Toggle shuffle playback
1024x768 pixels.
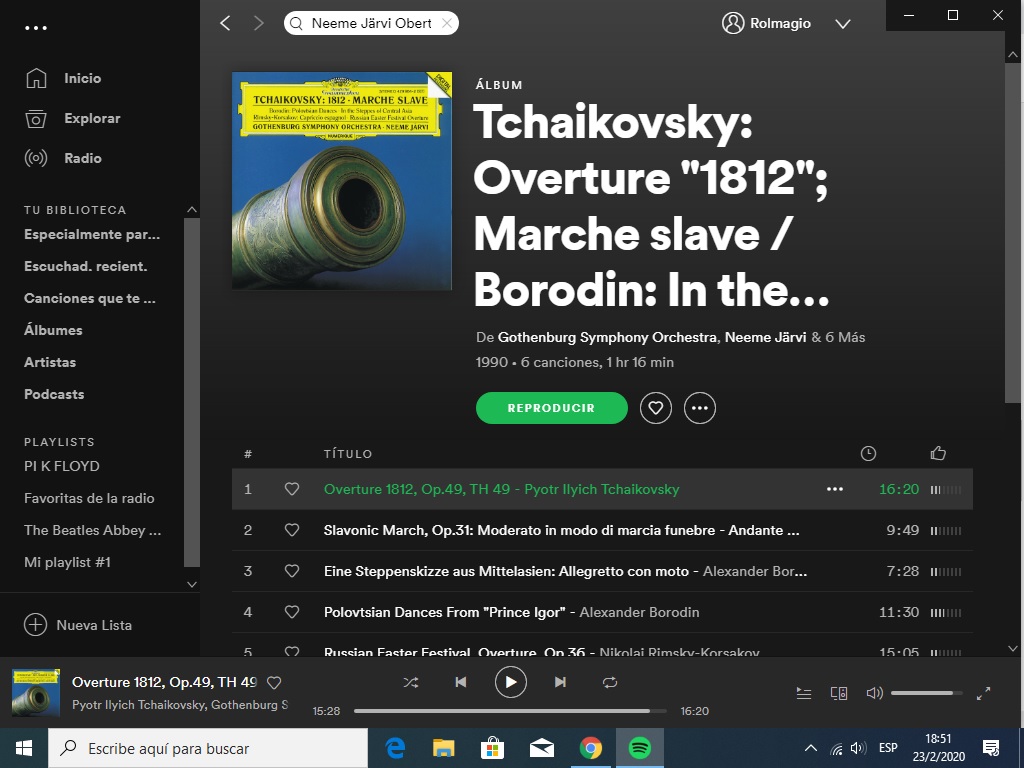coord(411,682)
